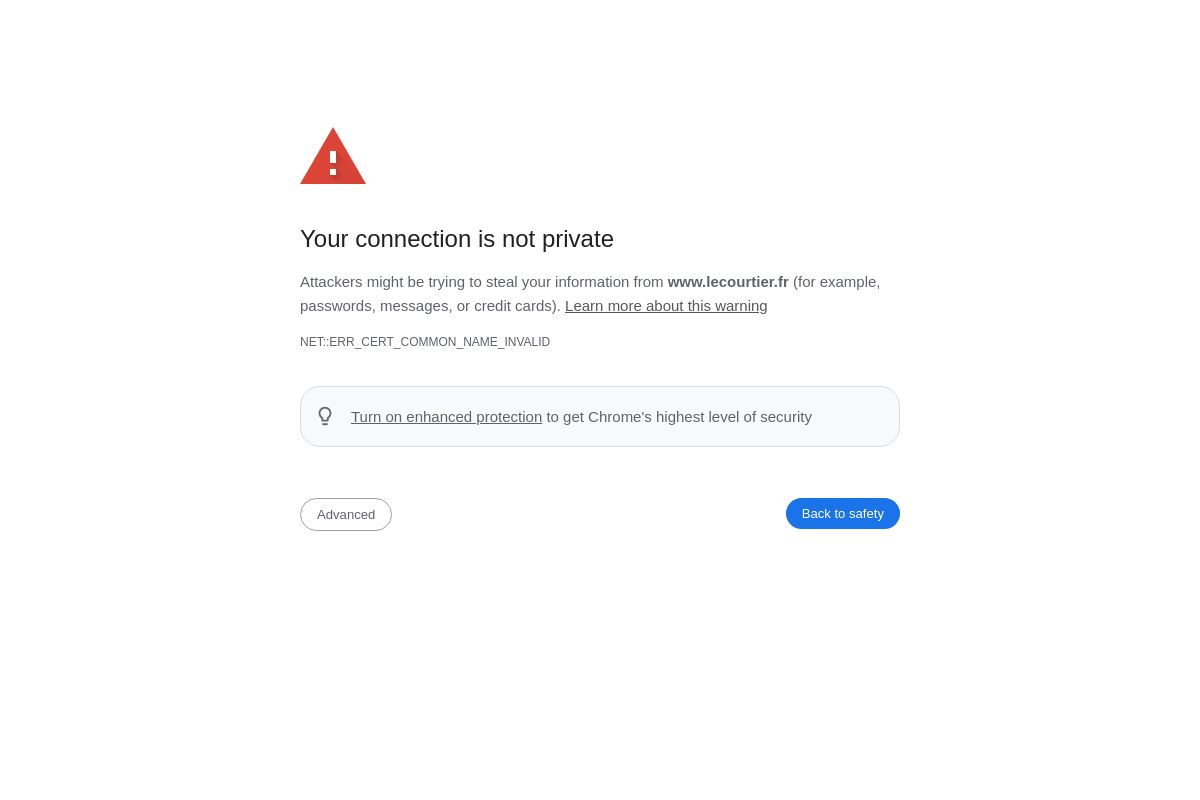Click the red warning triangle icon
Image resolution: width=1200 pixels, height=800 pixels.
[333, 158]
